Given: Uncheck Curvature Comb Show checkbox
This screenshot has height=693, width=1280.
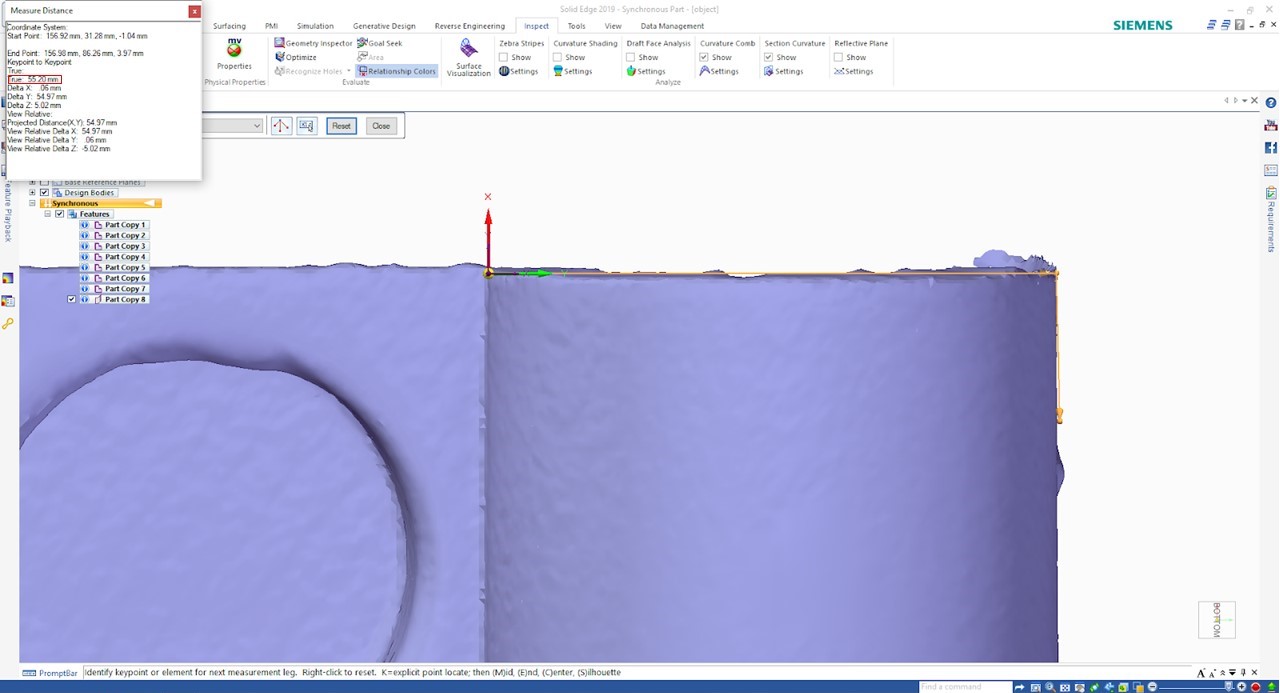Looking at the screenshot, I should 704,57.
